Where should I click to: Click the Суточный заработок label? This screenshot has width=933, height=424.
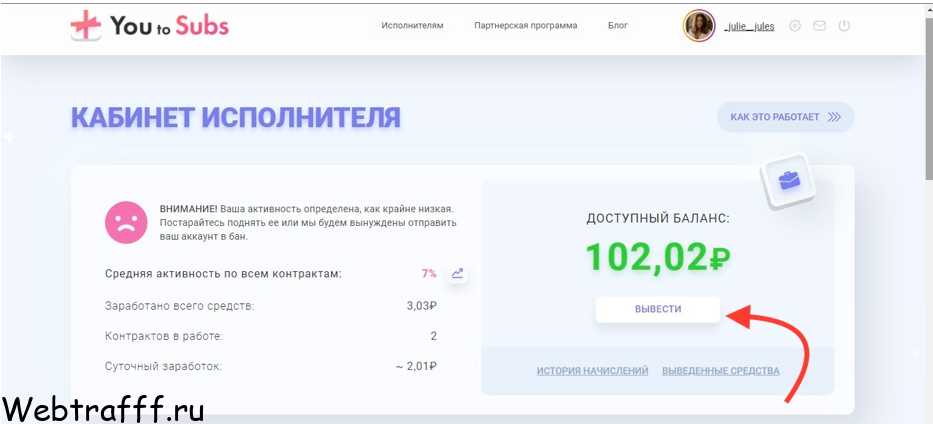point(163,366)
